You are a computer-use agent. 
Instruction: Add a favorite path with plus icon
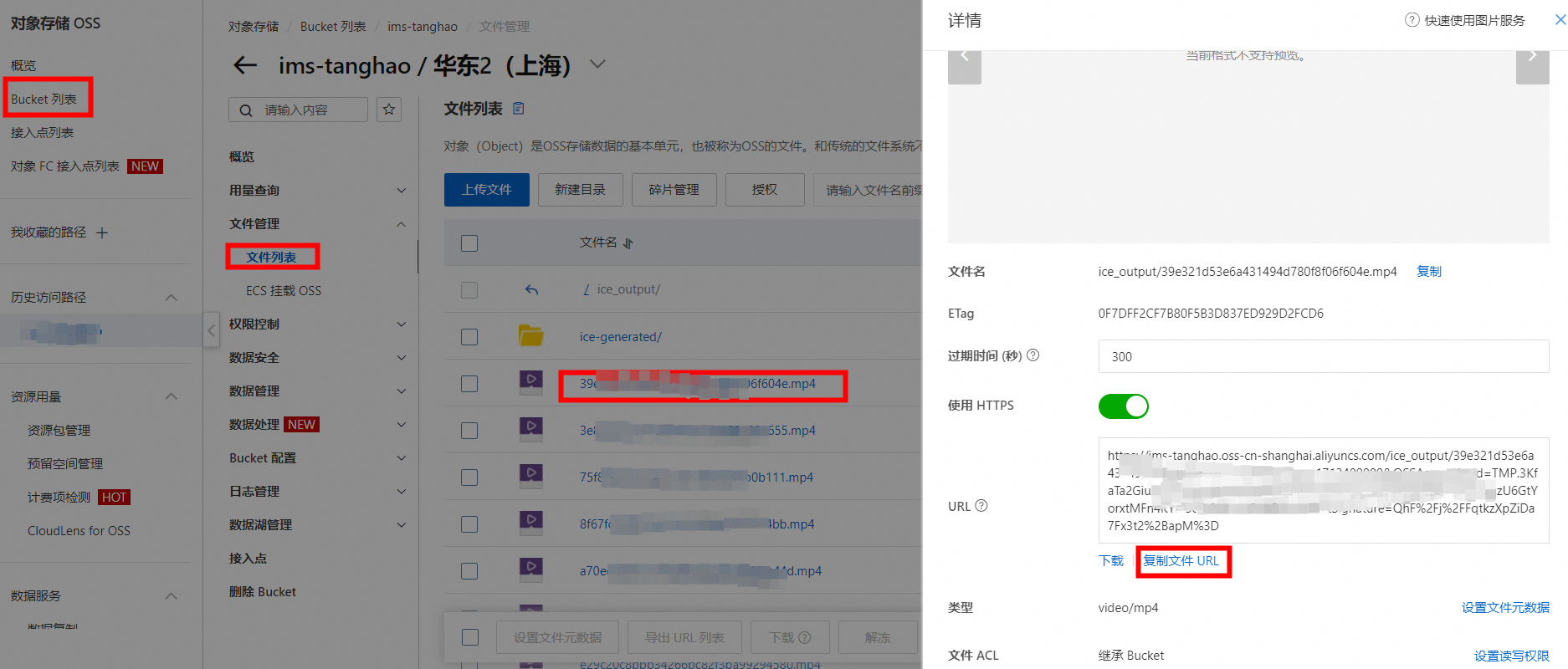click(102, 232)
